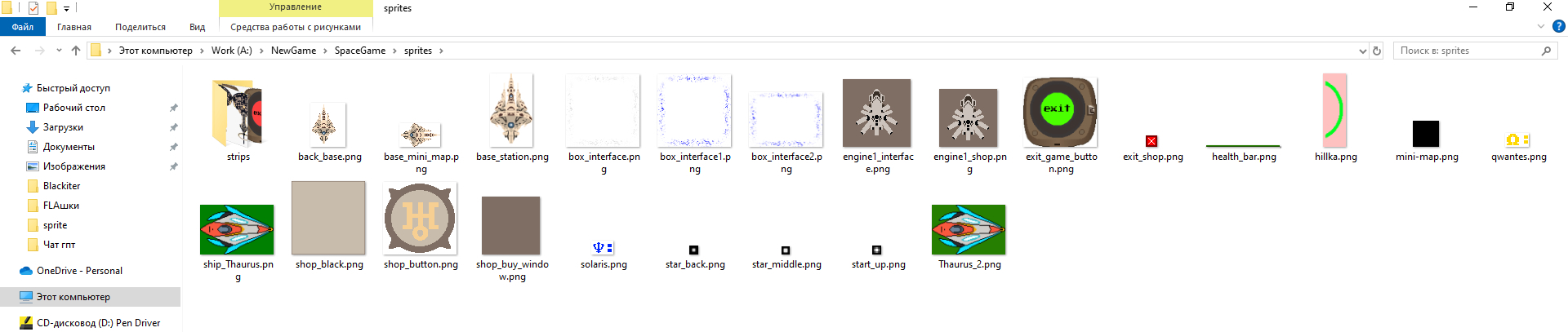Open Рабочий стол in navigation pane
The height and width of the screenshot is (332, 1568).
74,108
